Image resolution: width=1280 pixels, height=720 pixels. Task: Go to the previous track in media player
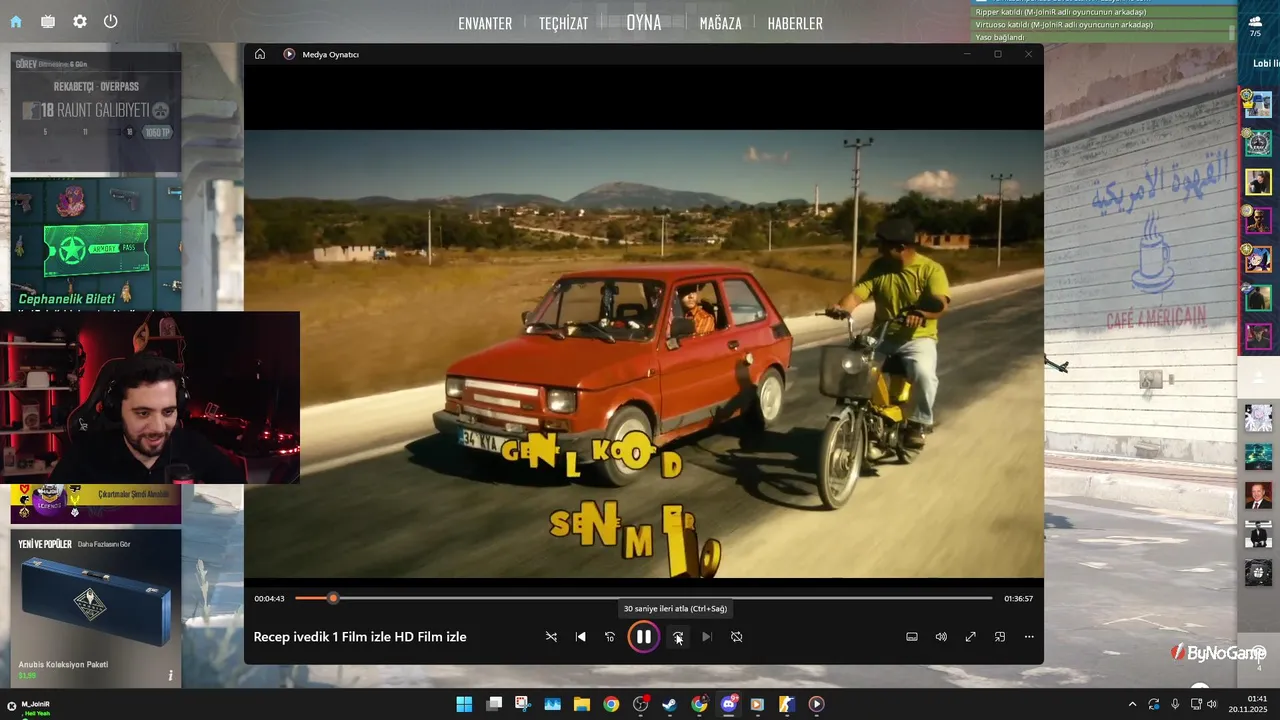[x=581, y=636]
